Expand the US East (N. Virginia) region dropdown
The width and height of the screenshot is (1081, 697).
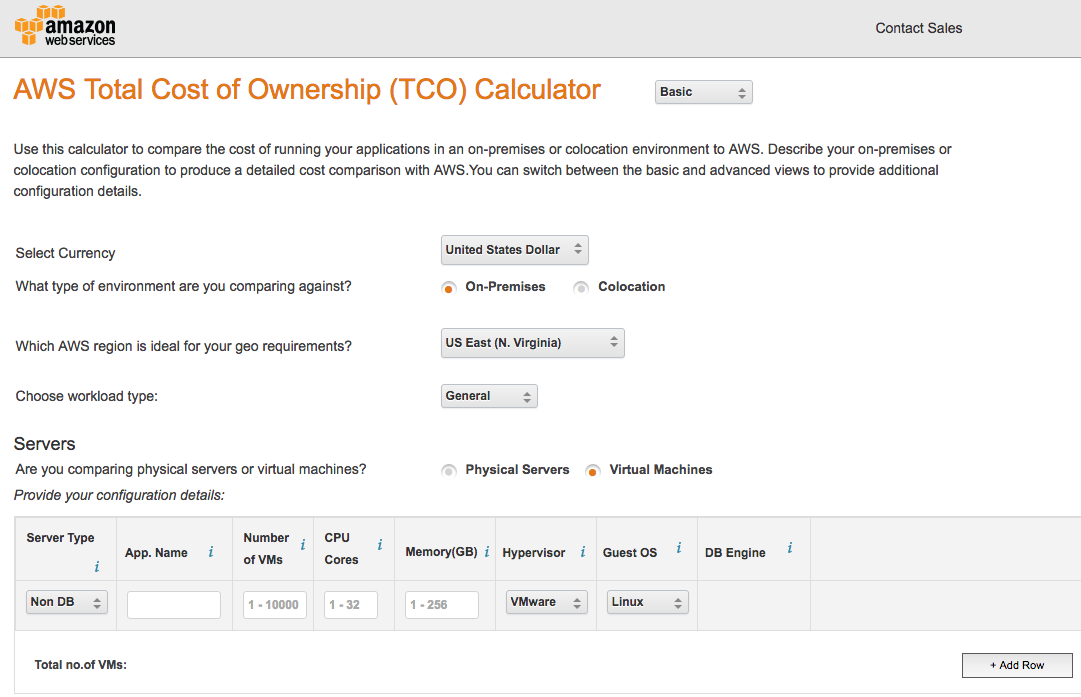point(532,343)
